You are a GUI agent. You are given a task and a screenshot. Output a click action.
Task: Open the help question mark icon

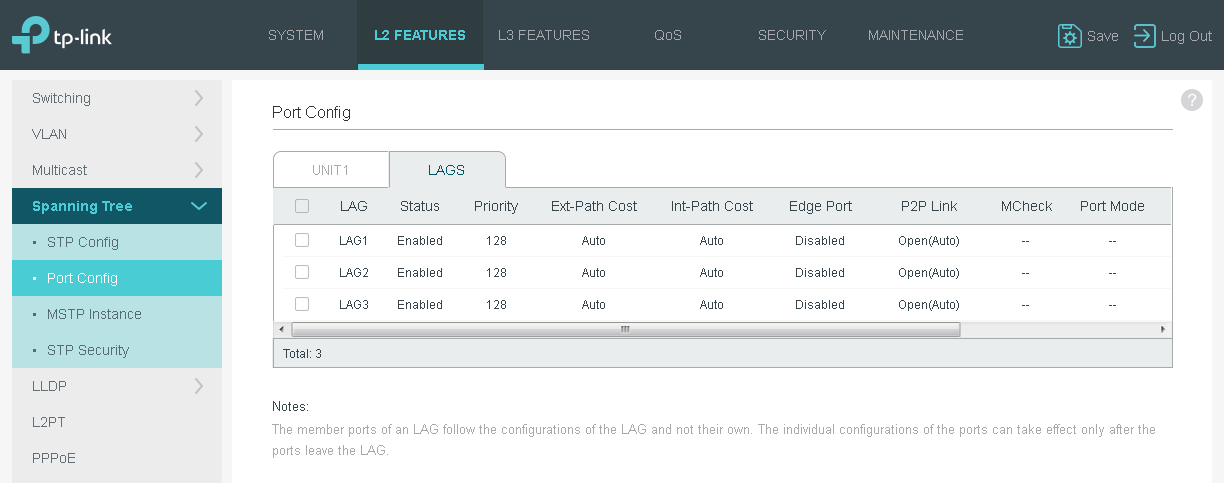1191,100
